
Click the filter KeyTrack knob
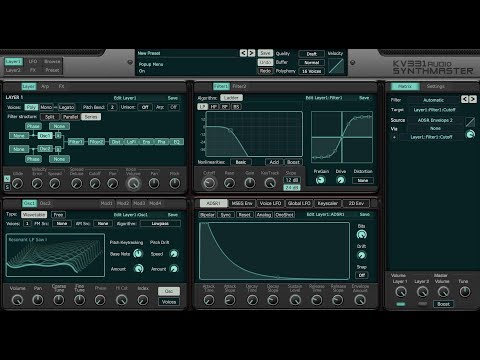(x=270, y=183)
